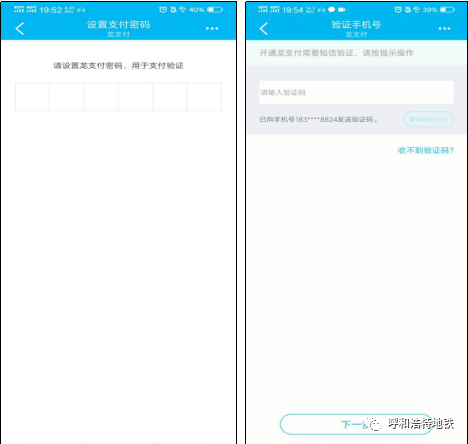Tap the message bubble icon on the 19:54 status bar
Image resolution: width=468 pixels, height=444 pixels.
pyautogui.click(x=331, y=10)
